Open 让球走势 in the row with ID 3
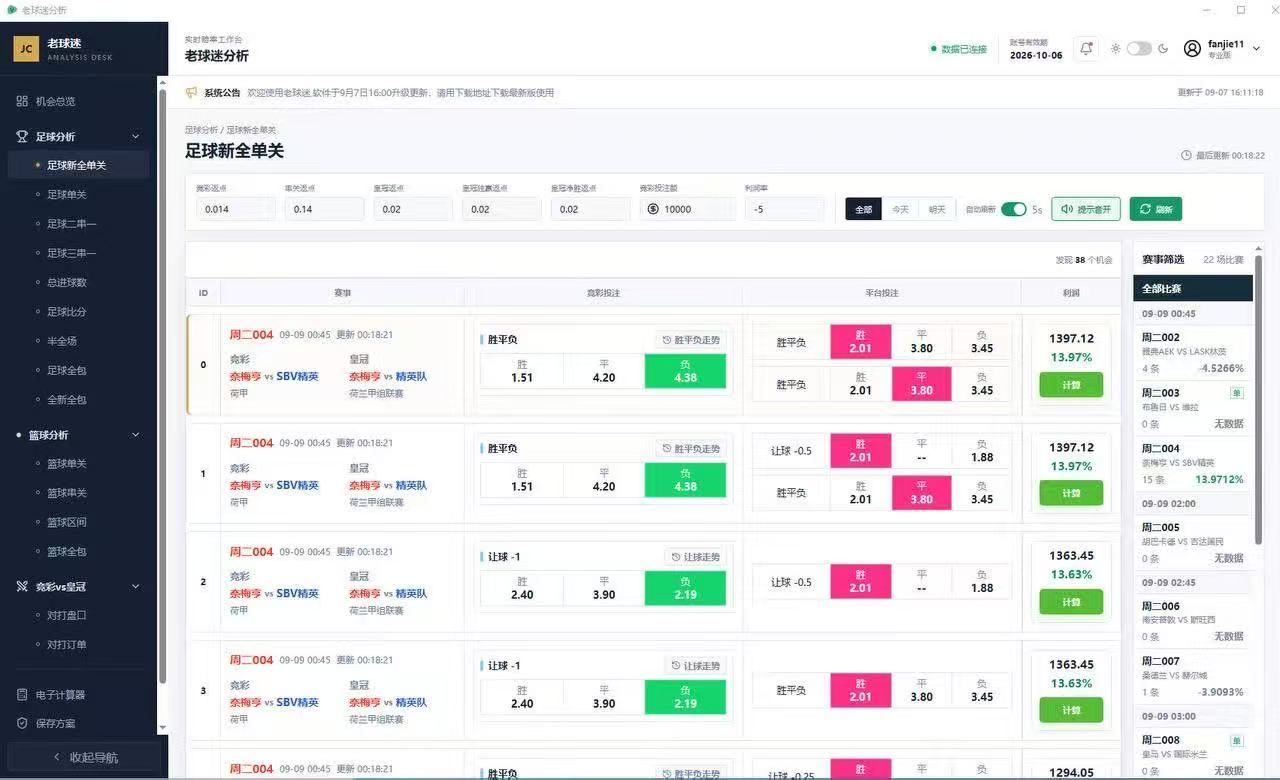This screenshot has width=1280, height=780. tap(695, 665)
